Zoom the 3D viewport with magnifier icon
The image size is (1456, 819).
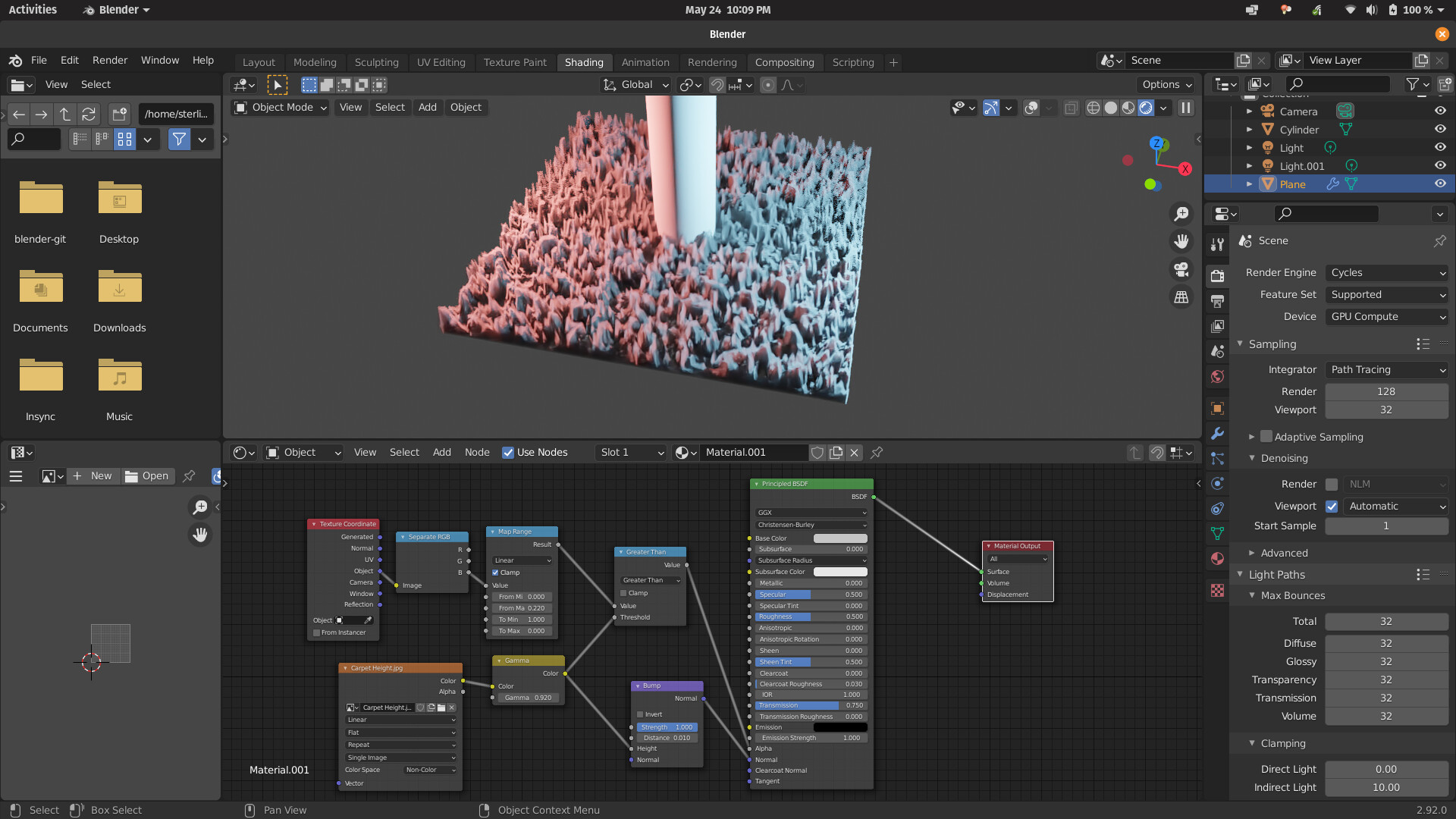coord(1181,215)
